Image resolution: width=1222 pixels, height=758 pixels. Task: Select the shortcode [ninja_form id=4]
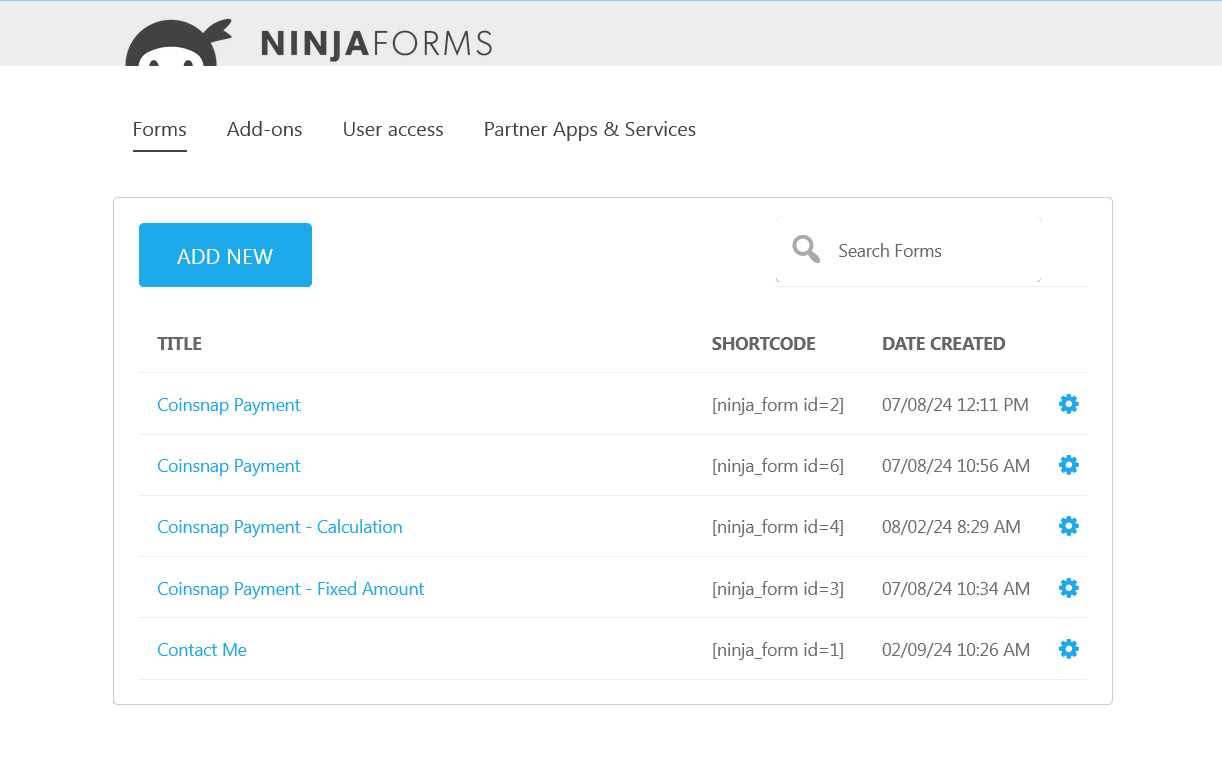click(x=777, y=526)
